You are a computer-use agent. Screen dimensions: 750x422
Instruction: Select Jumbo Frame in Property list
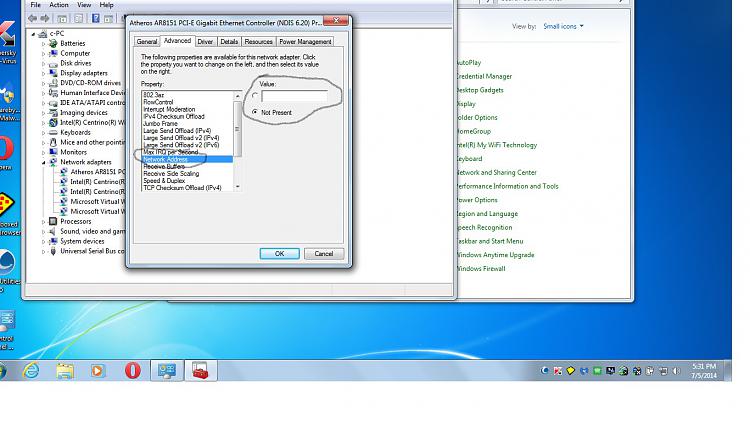(161, 123)
